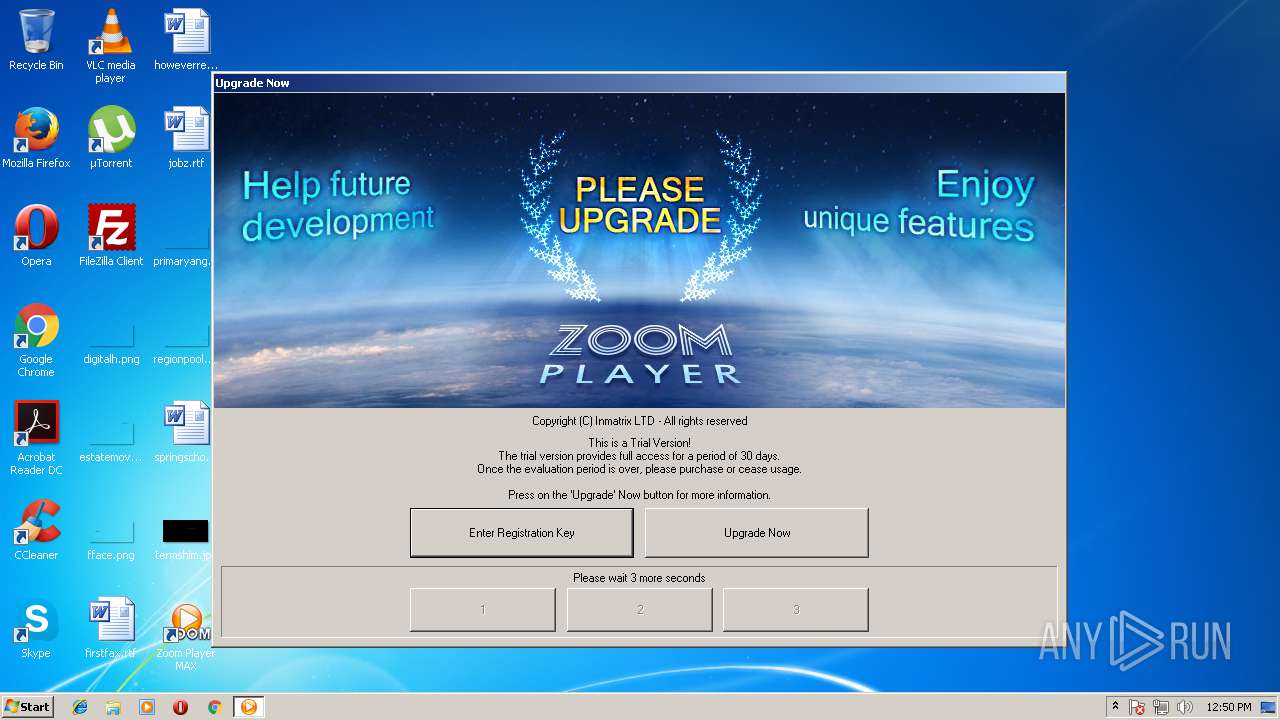Screen dimensions: 1280x720
Task: Launch CCleaner desktop shortcut
Action: click(36, 530)
